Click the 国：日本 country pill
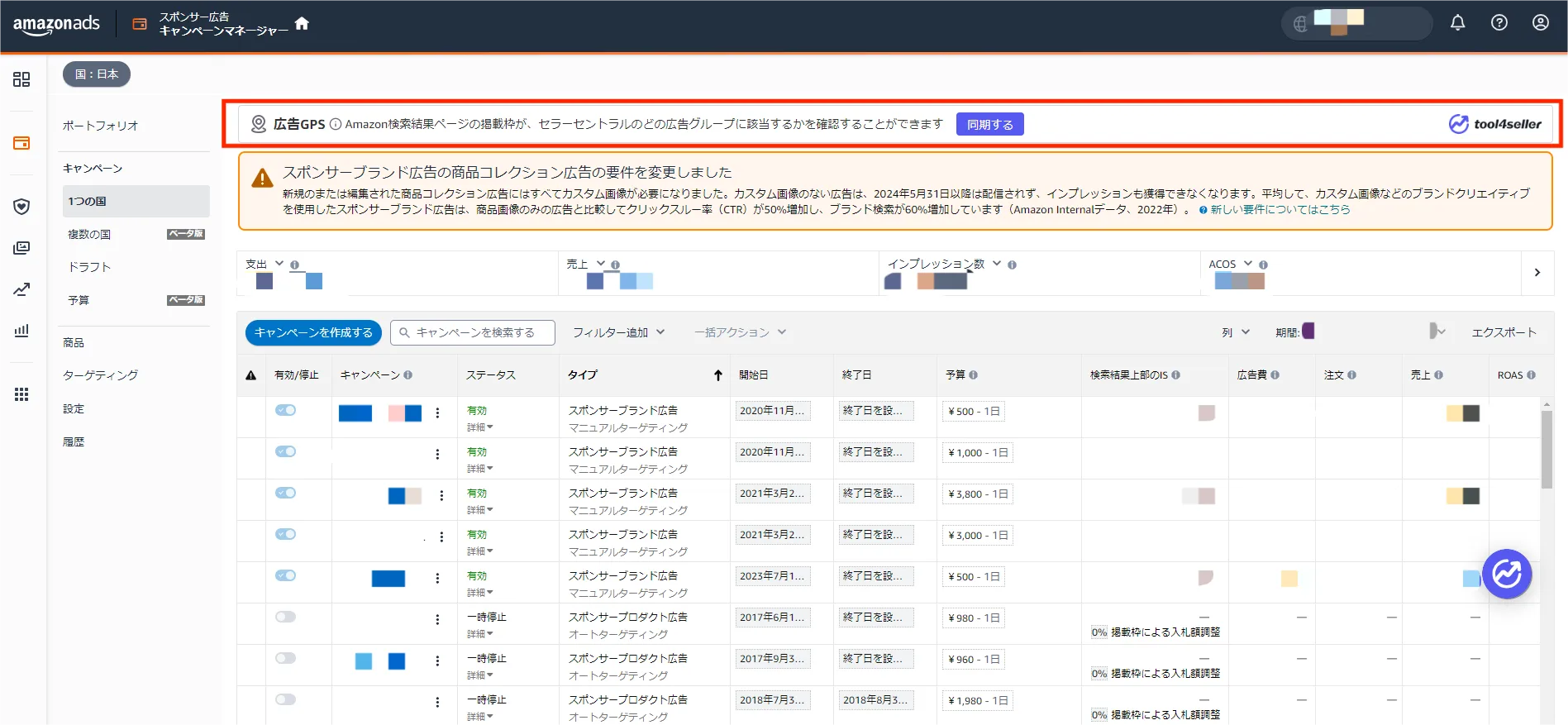Viewport: 1568px width, 725px height. (x=97, y=74)
